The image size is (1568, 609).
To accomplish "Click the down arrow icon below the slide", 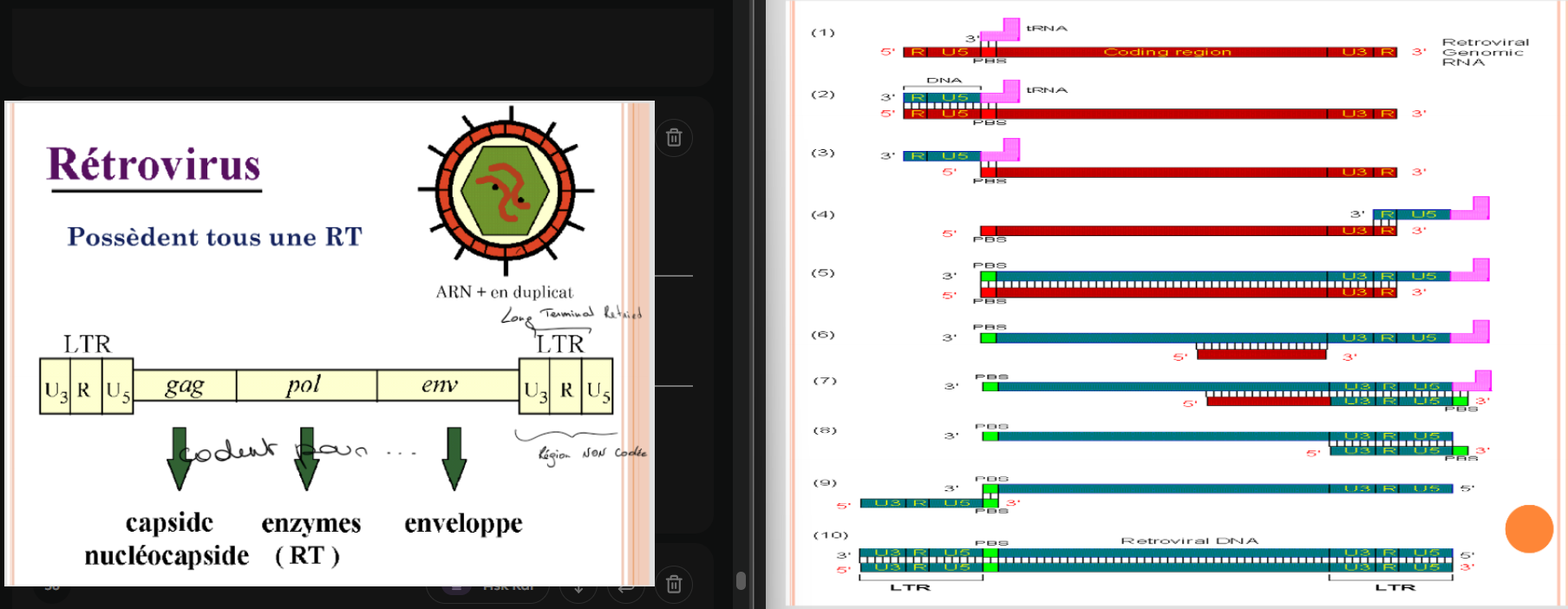I will point(578,588).
